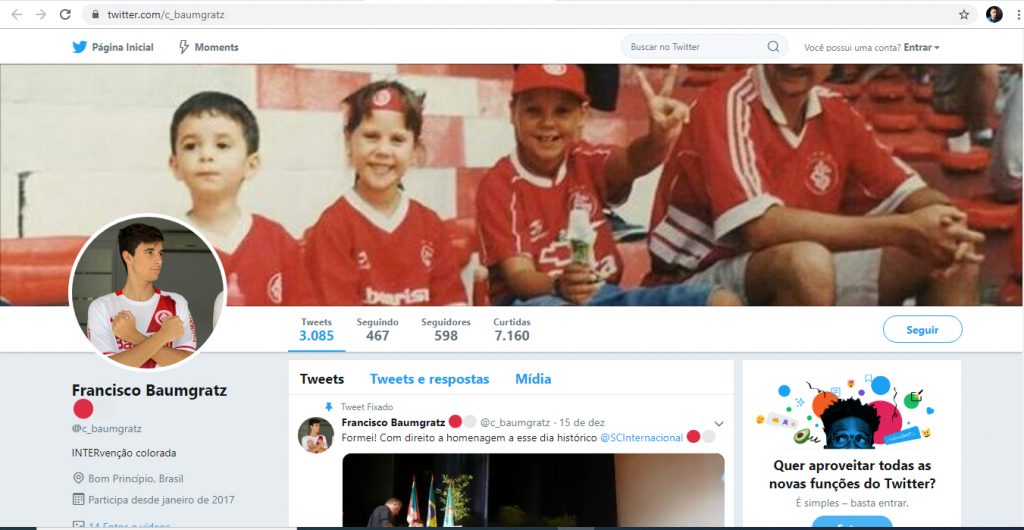Click the padlock site security icon
This screenshot has width=1024, height=530.
[95, 14]
